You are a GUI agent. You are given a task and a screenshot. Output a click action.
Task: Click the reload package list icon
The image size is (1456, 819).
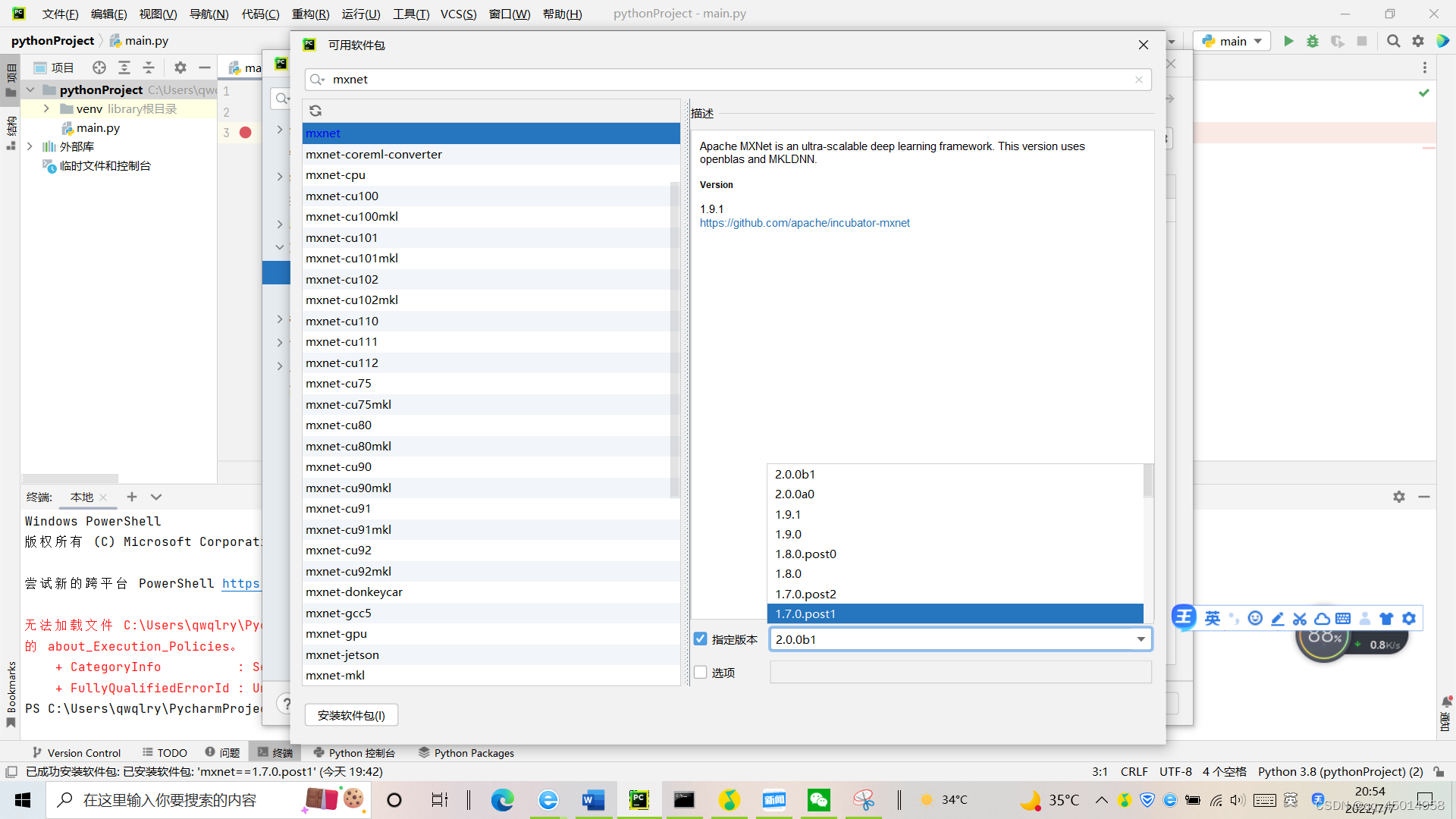coord(315,111)
